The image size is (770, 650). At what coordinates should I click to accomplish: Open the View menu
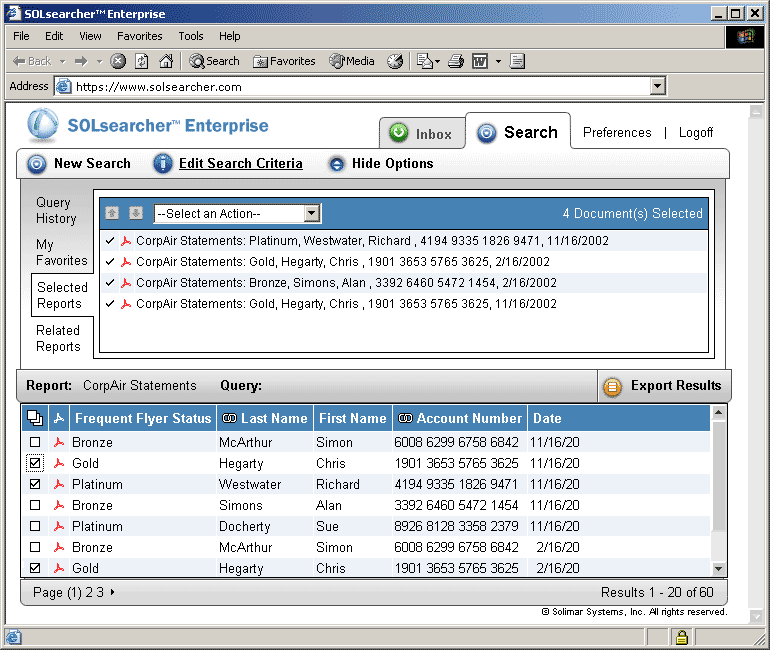pos(90,36)
